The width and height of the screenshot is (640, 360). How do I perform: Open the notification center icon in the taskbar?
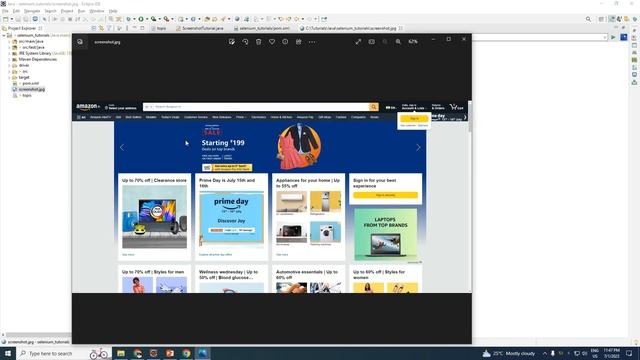click(629, 353)
